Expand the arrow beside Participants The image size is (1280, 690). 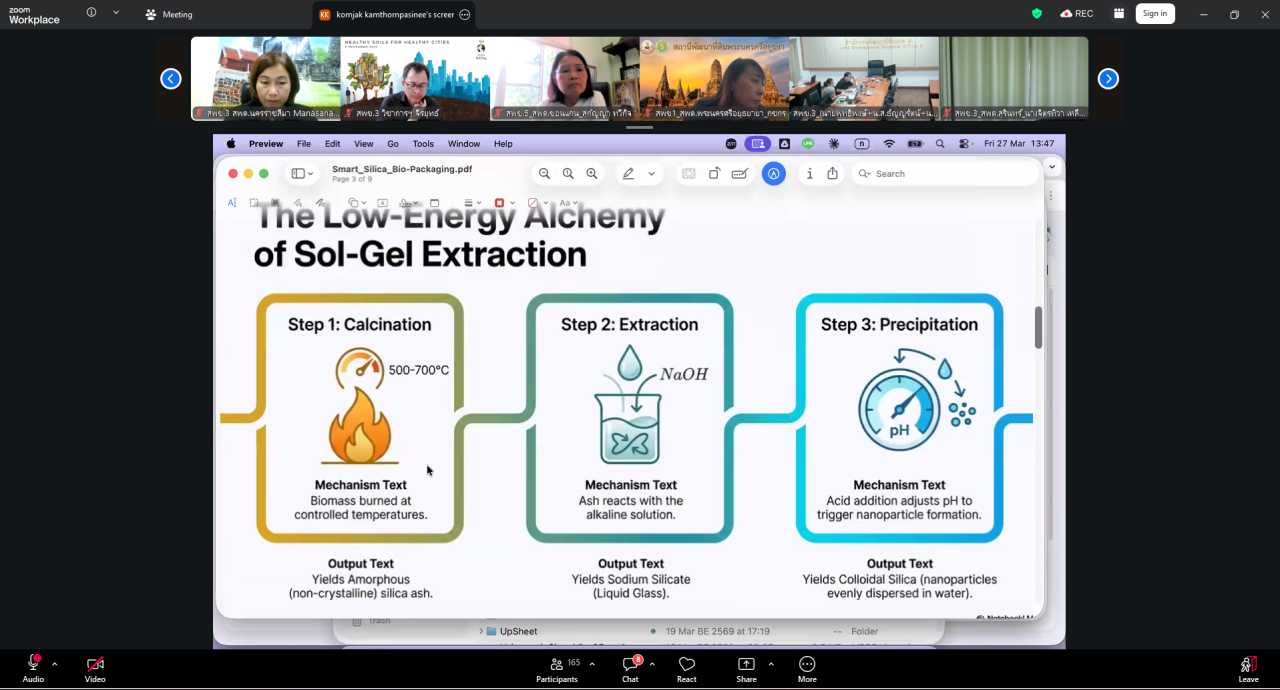(x=592, y=664)
